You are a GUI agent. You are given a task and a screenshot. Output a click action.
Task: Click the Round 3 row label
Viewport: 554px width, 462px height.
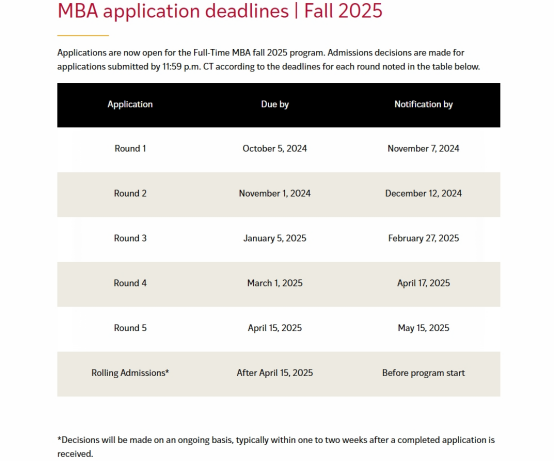coord(130,238)
